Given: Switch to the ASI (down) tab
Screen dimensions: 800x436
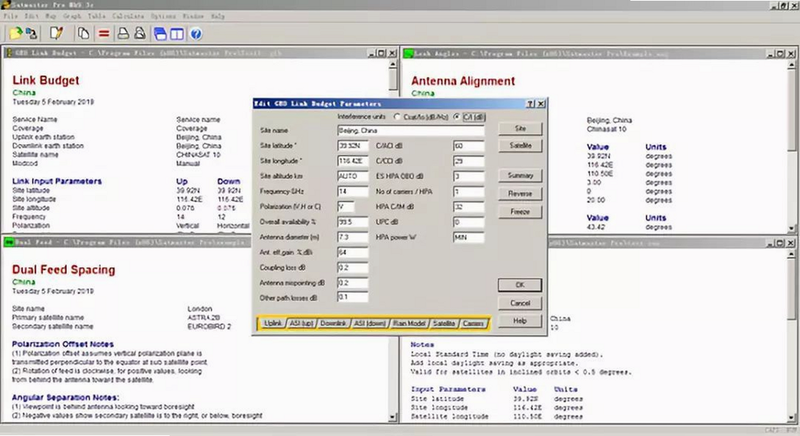Looking at the screenshot, I should (x=370, y=323).
